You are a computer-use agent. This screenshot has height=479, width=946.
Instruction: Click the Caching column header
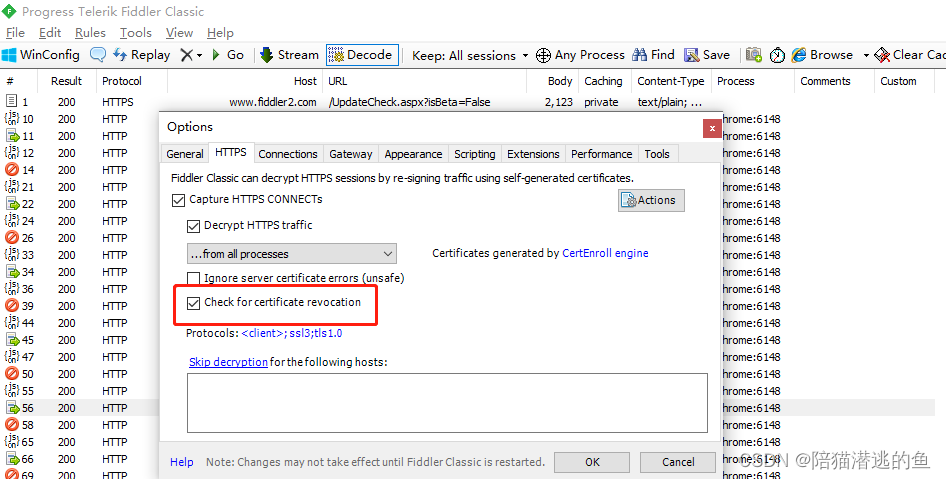pos(603,81)
